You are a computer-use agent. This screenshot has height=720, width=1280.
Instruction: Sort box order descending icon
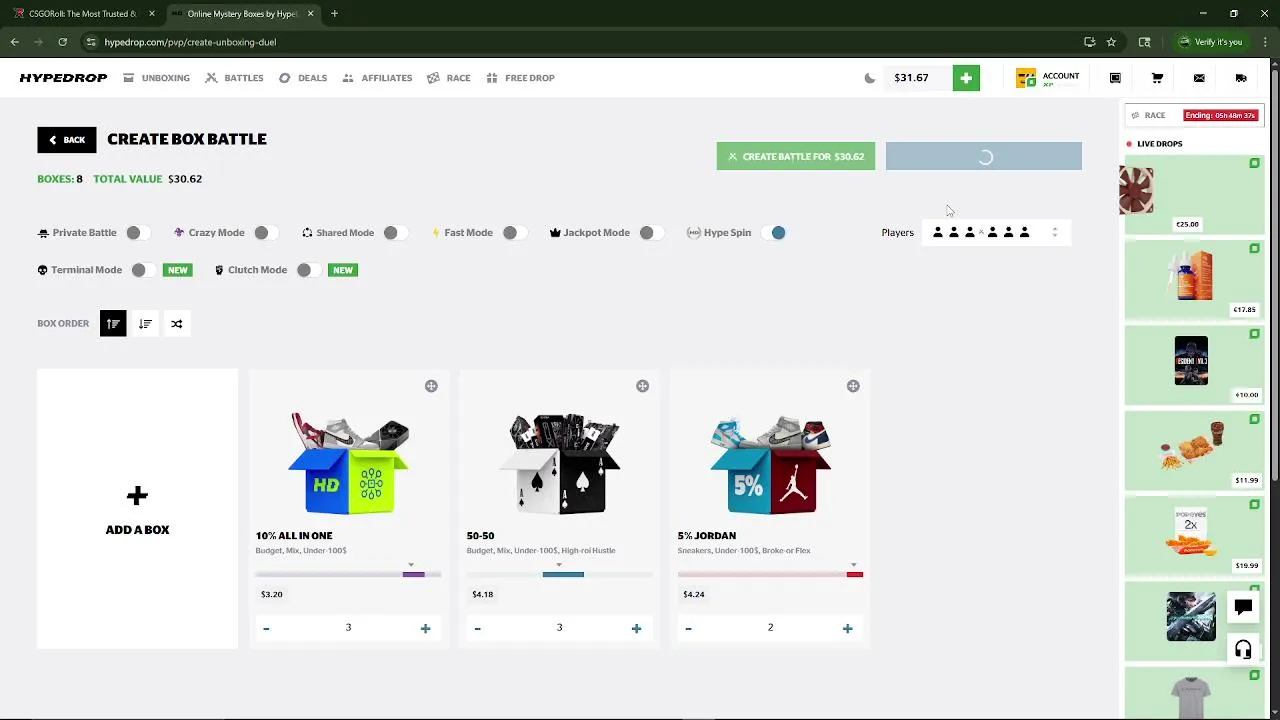point(145,323)
